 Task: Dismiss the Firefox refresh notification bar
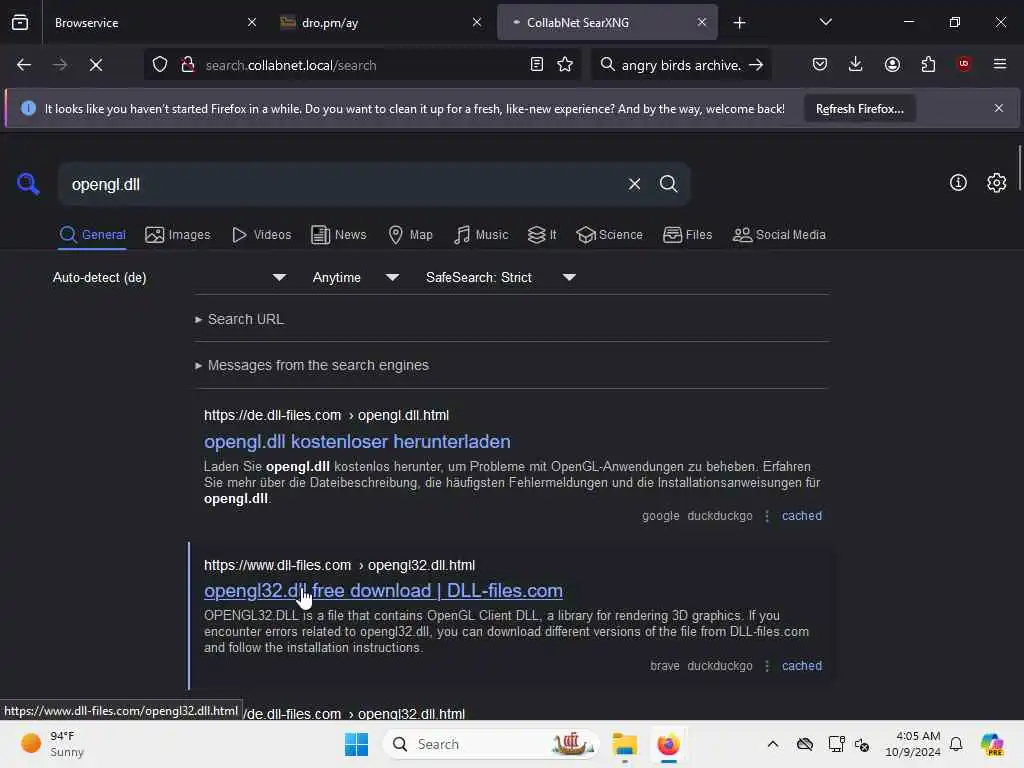pyautogui.click(x=999, y=108)
